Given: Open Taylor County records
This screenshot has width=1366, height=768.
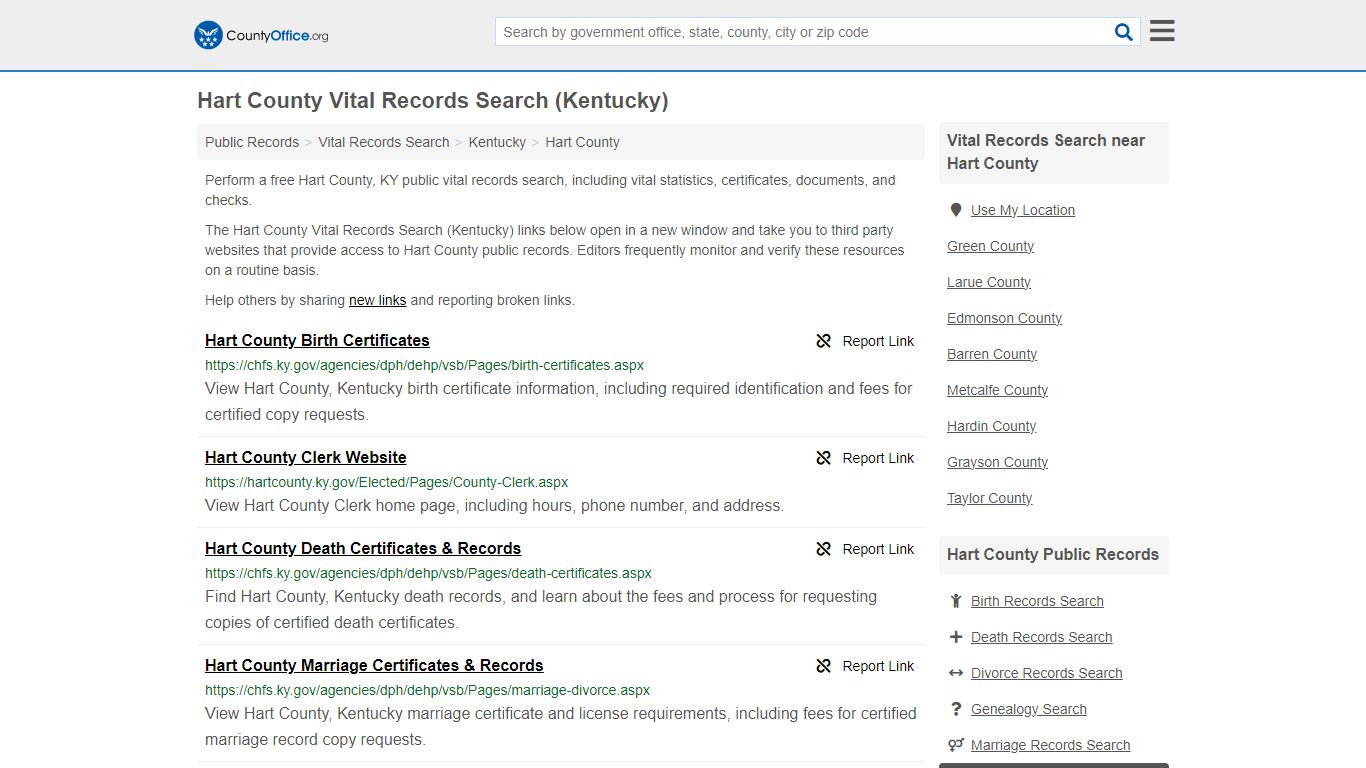Looking at the screenshot, I should 989,498.
